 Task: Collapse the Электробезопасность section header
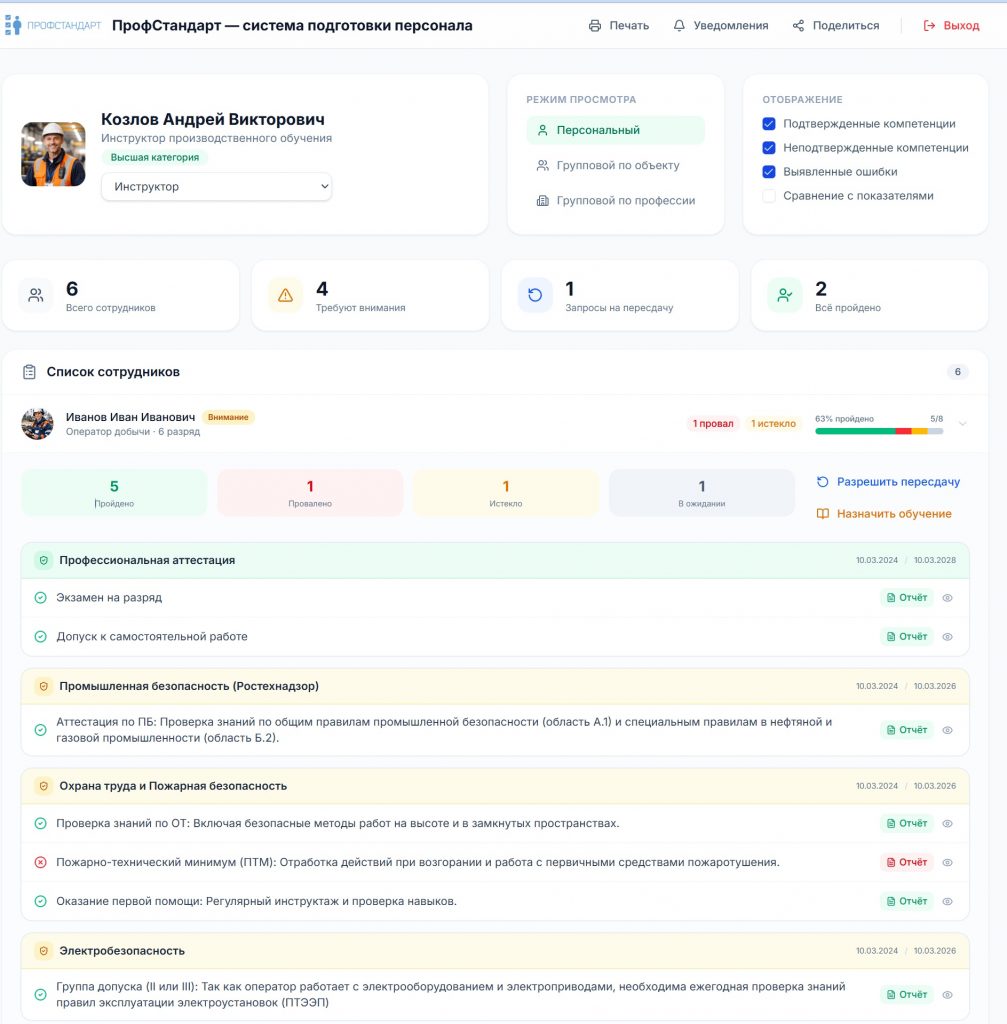pos(495,950)
